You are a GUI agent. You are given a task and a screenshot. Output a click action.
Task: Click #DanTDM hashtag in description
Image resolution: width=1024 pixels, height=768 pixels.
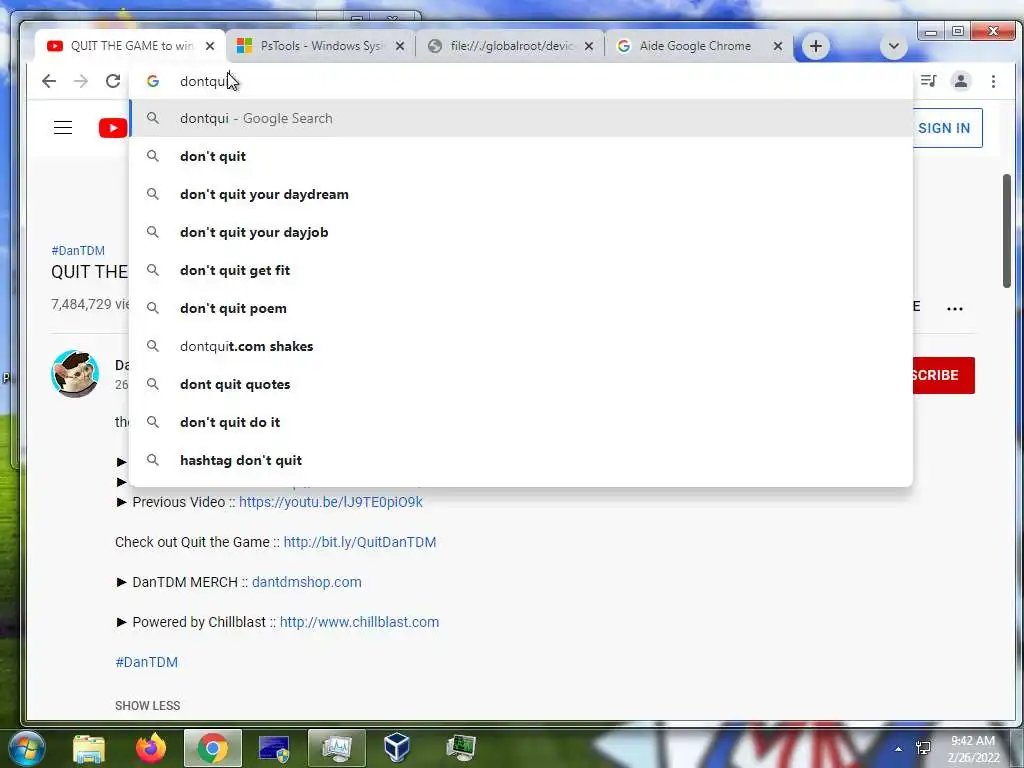(146, 662)
